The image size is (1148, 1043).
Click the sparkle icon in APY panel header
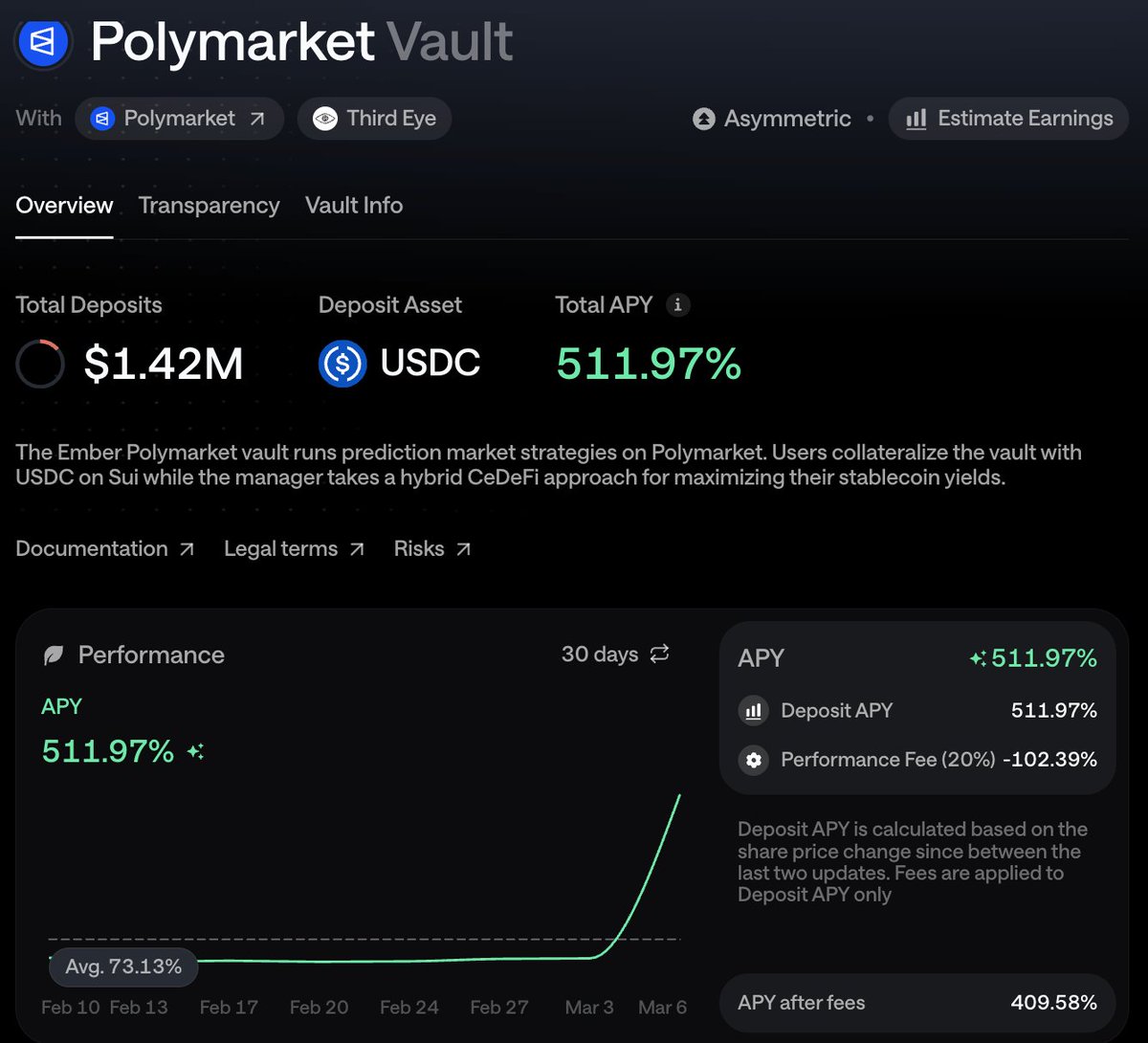978,658
